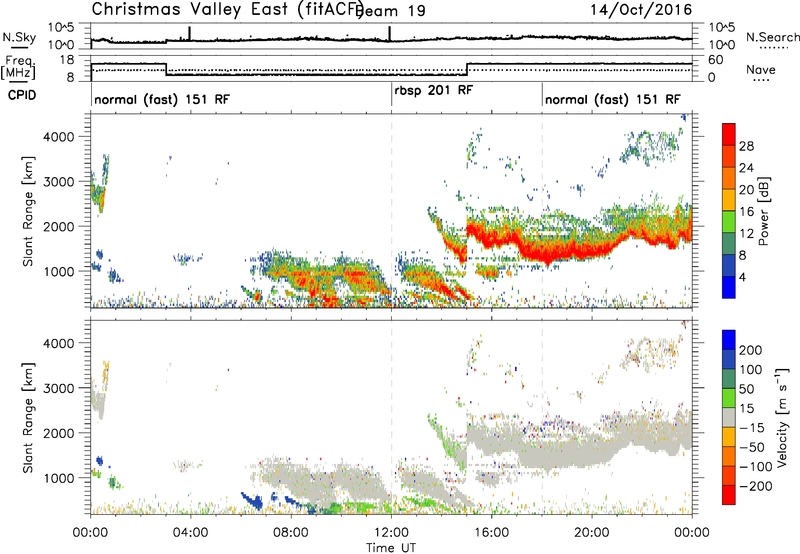Viewport: 800px width, 554px height.
Task: Click the '16:00' time axis label
Action: tap(491, 533)
